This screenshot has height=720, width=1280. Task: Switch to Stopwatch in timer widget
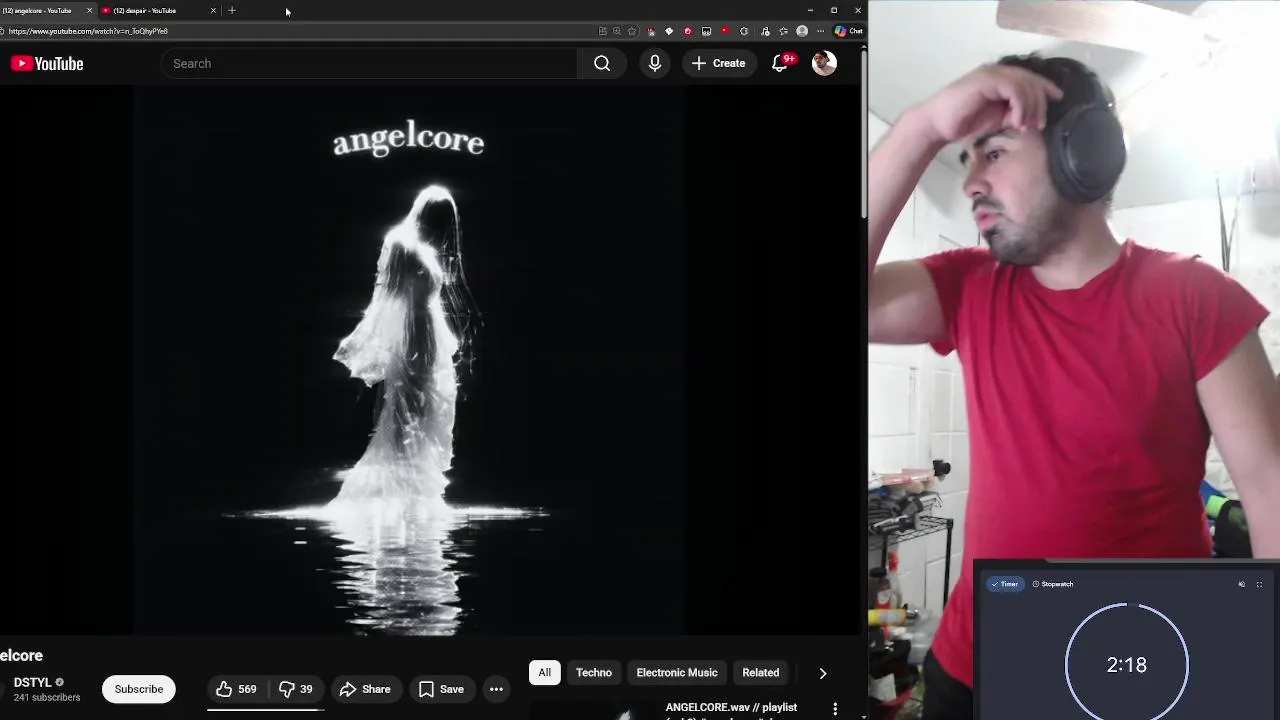click(1053, 584)
